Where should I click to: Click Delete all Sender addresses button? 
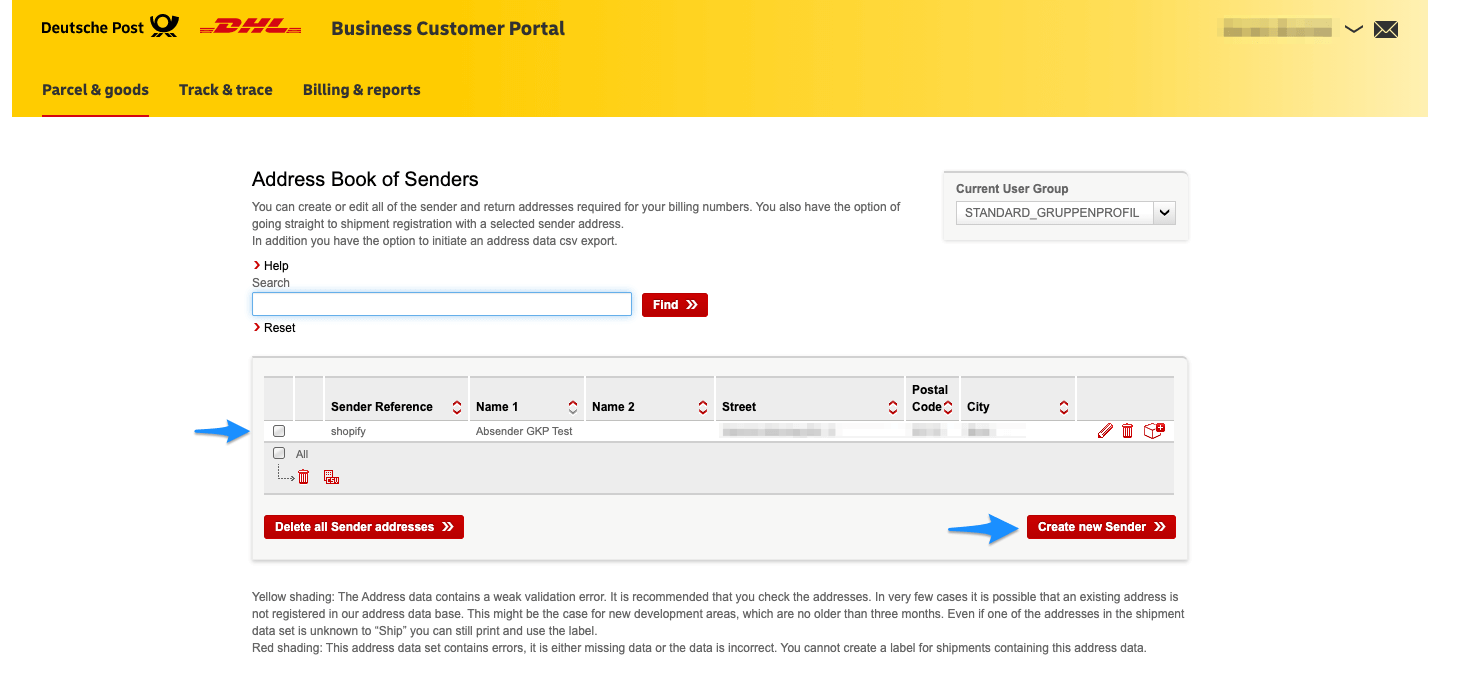(x=364, y=527)
